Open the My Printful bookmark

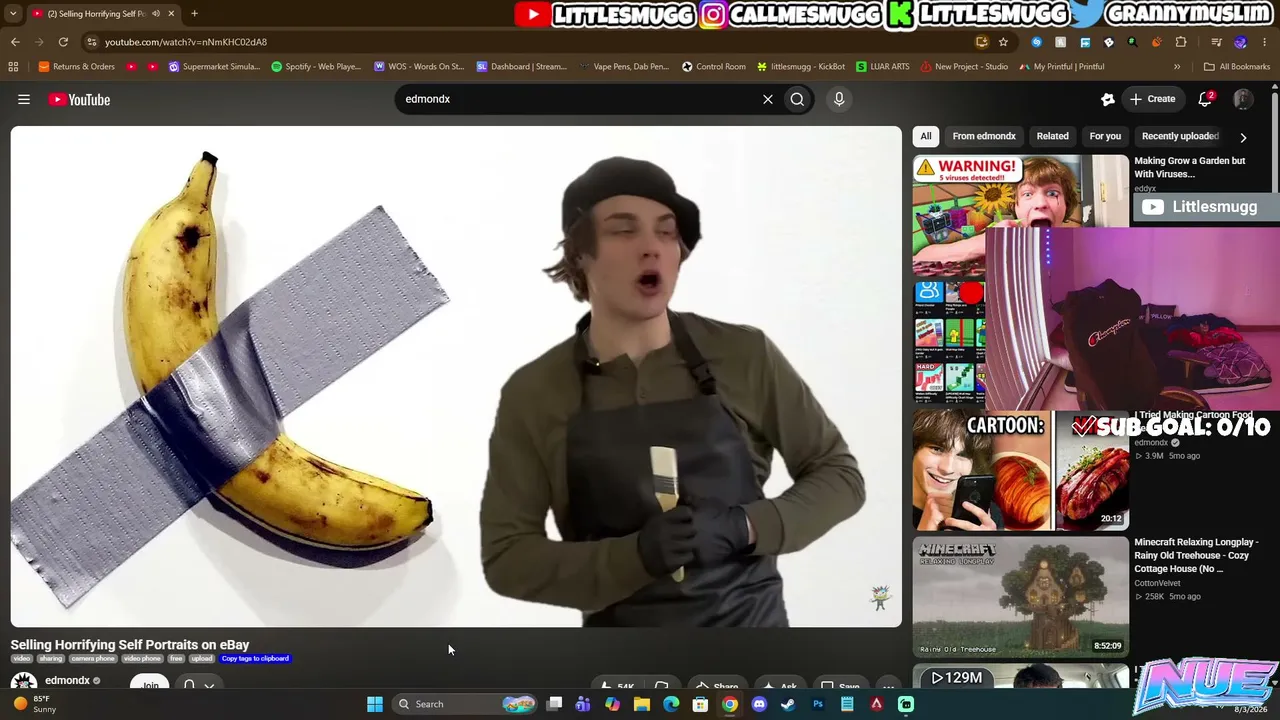pyautogui.click(x=1062, y=67)
